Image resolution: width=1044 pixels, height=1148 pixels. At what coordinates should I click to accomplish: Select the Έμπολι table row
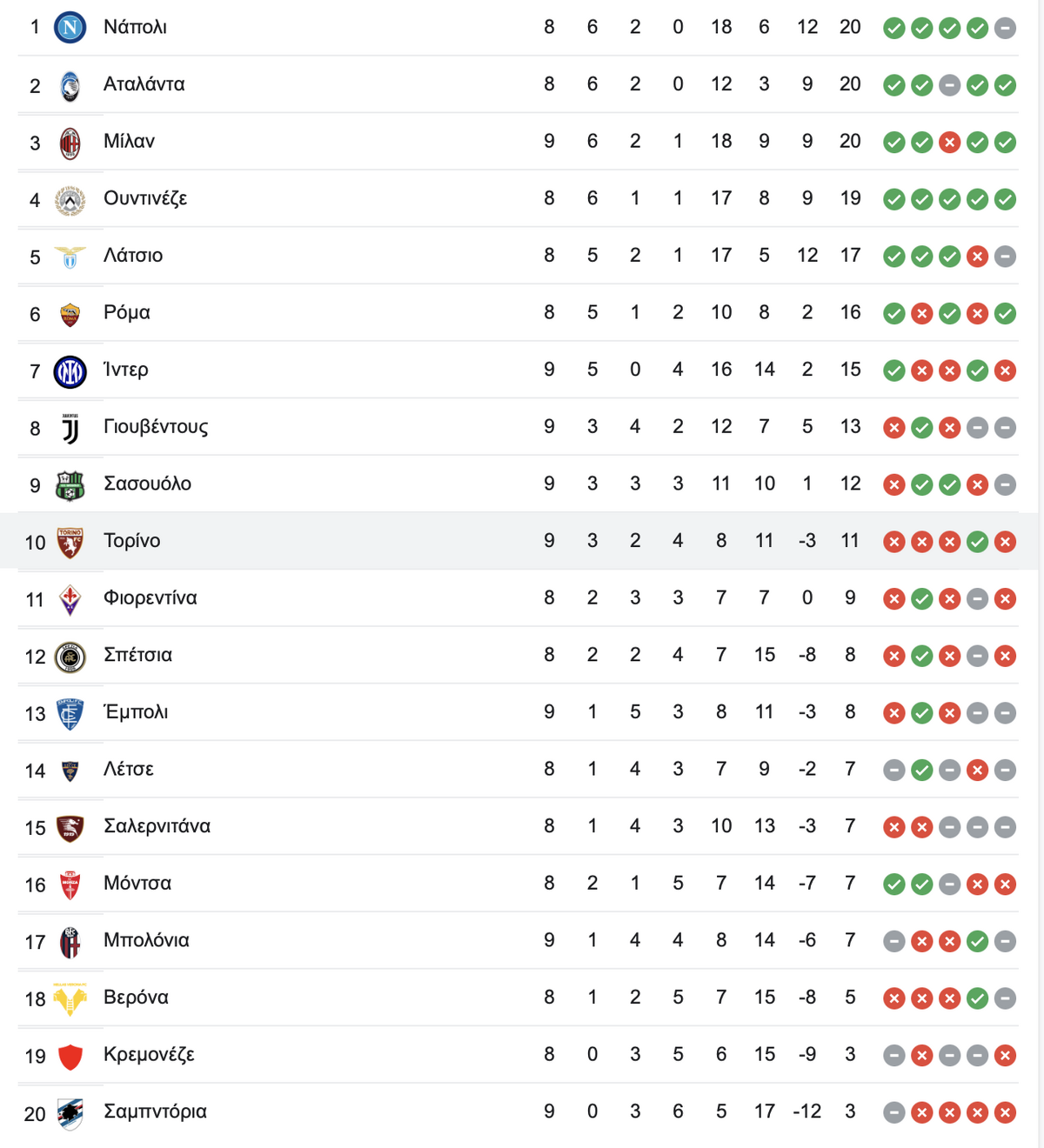pos(519,712)
